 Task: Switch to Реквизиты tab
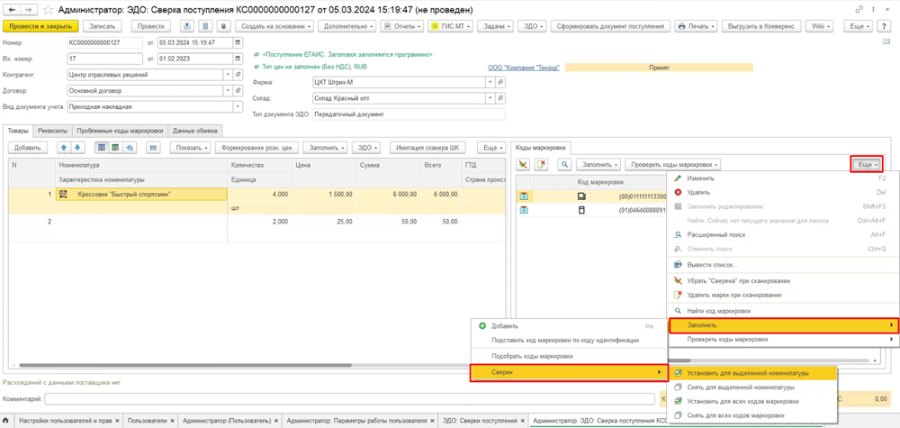(x=53, y=131)
